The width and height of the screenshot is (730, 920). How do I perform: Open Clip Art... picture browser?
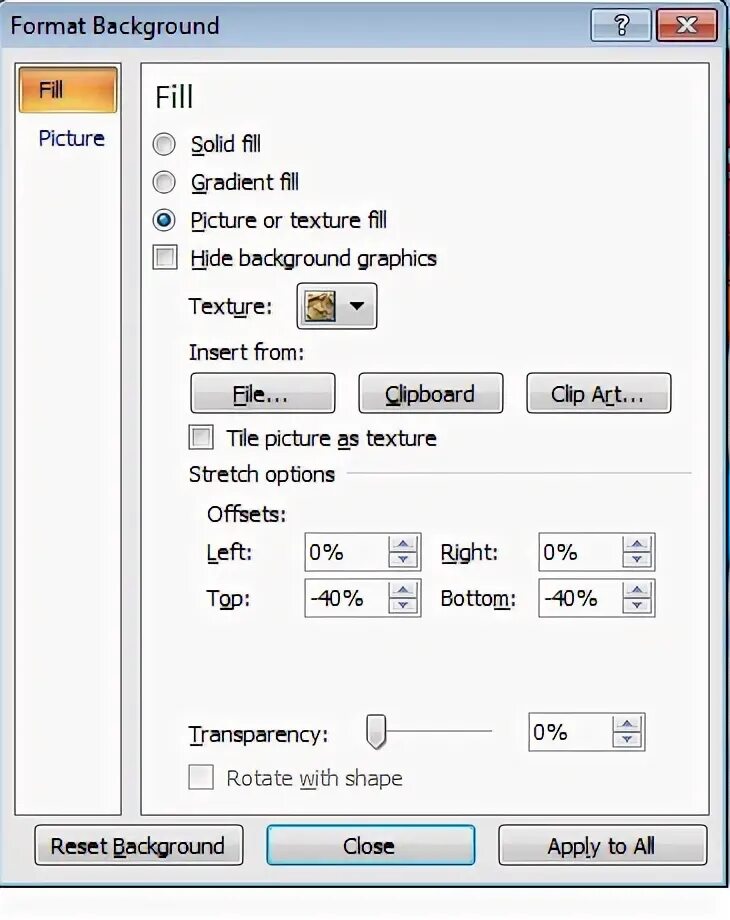click(599, 393)
